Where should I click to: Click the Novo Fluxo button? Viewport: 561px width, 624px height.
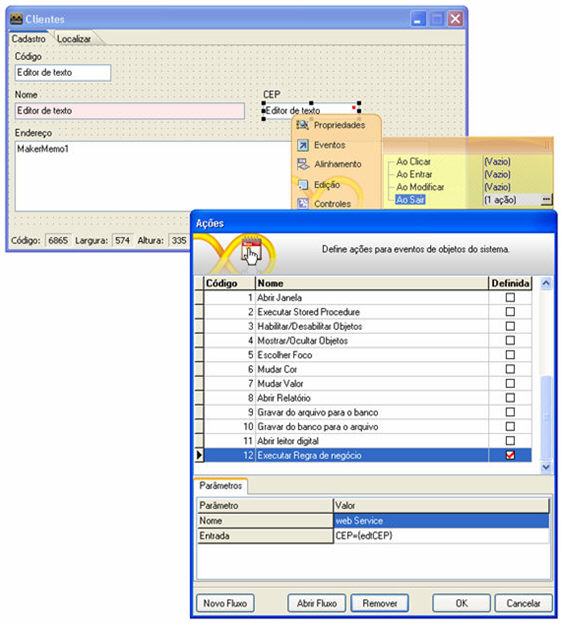coord(225,604)
